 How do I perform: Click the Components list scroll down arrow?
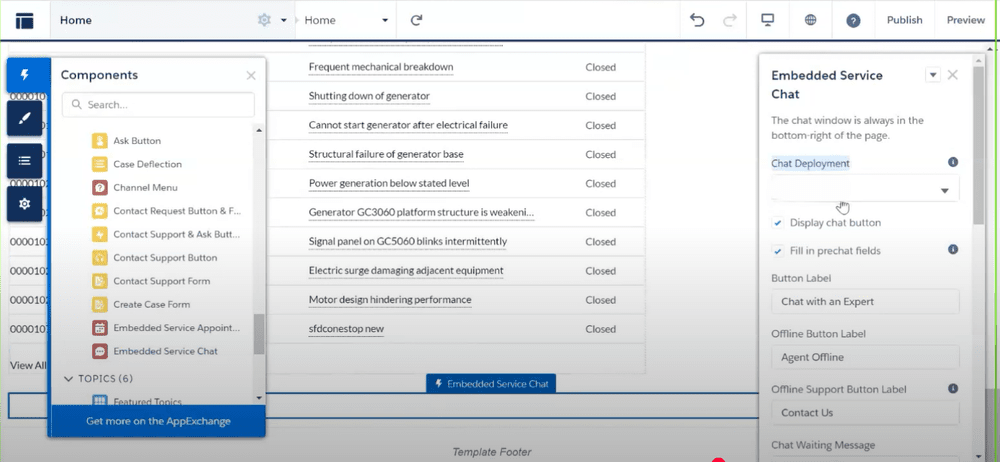pyautogui.click(x=258, y=398)
